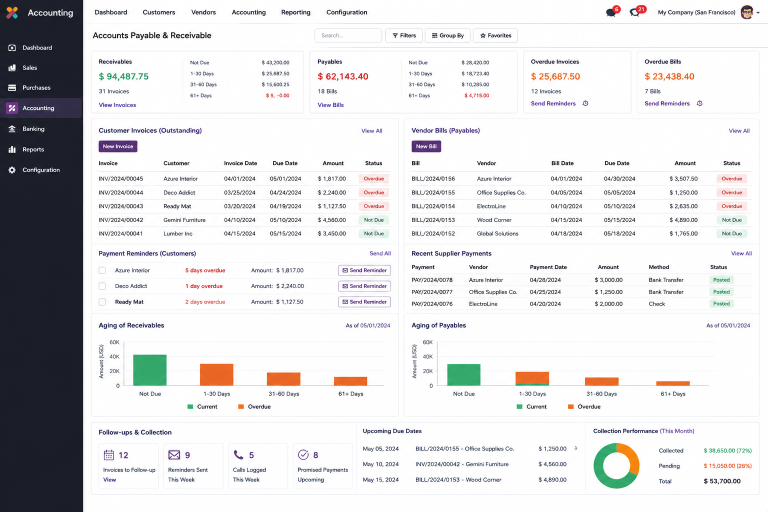Expand the Group By options

tap(448, 35)
